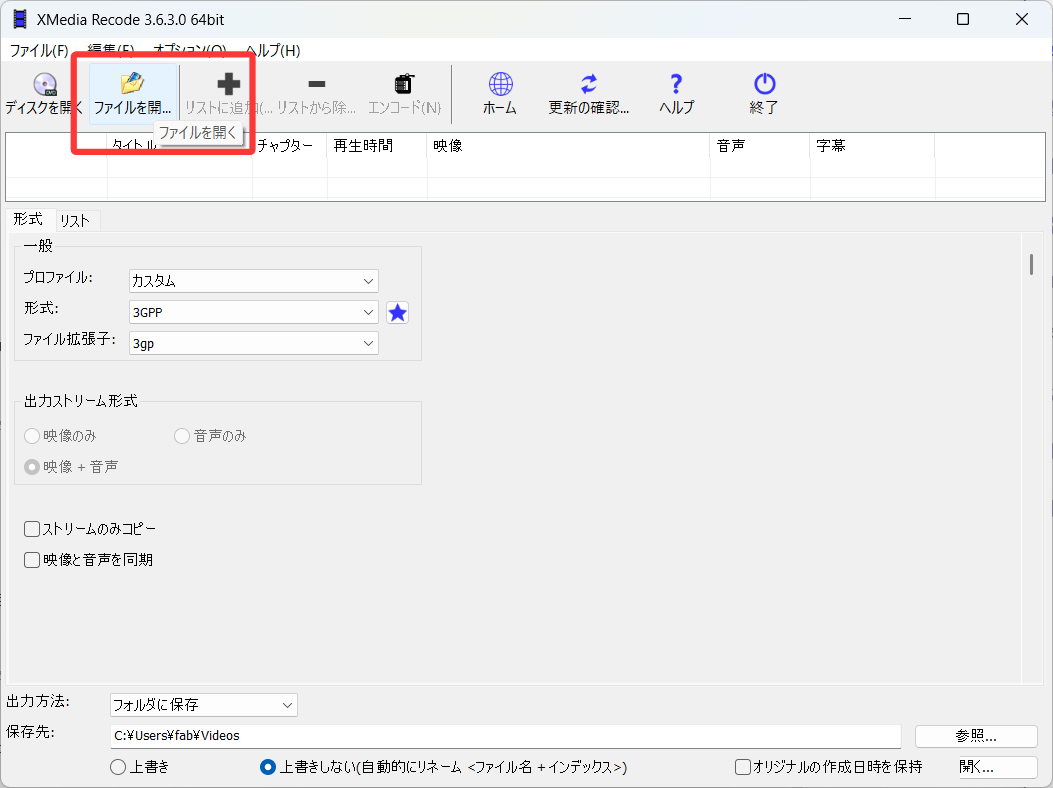Viewport: 1053px width, 788px height.
Task: Click the 字幕 column header
Action: (872, 146)
